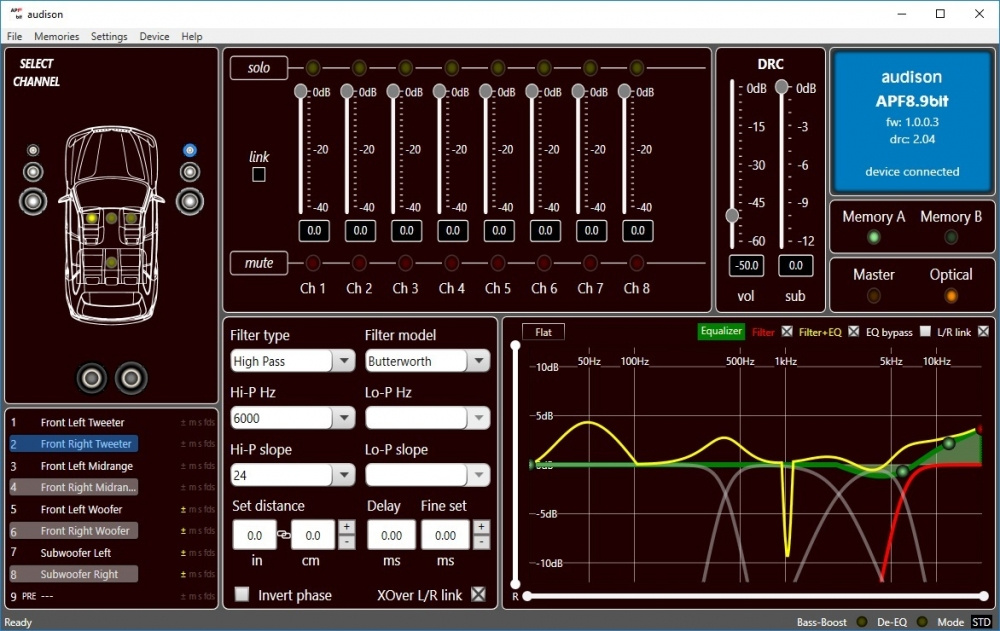Click the Optical input indicator
The height and width of the screenshot is (631, 1000).
click(951, 296)
